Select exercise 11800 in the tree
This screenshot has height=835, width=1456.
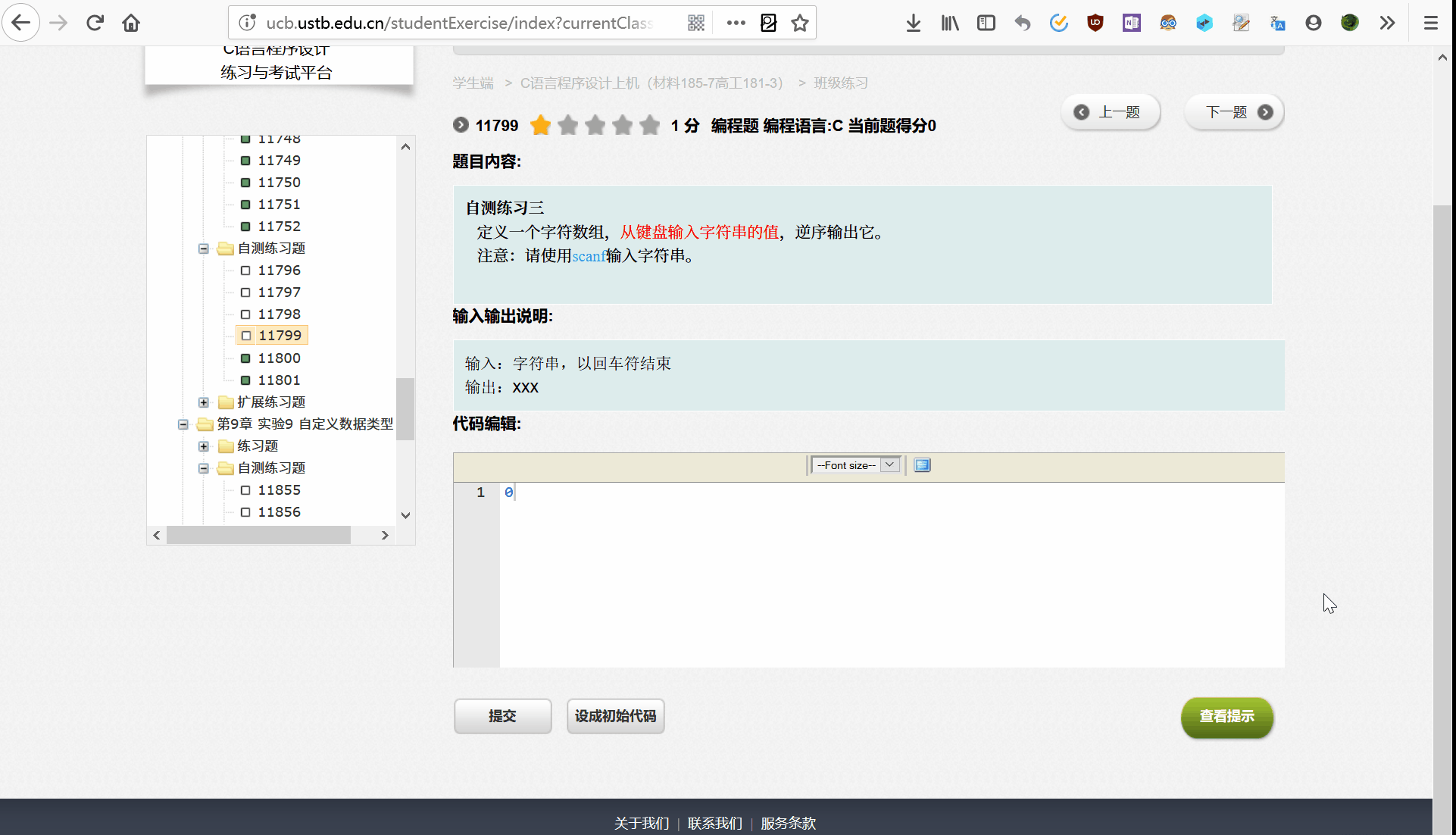[279, 358]
